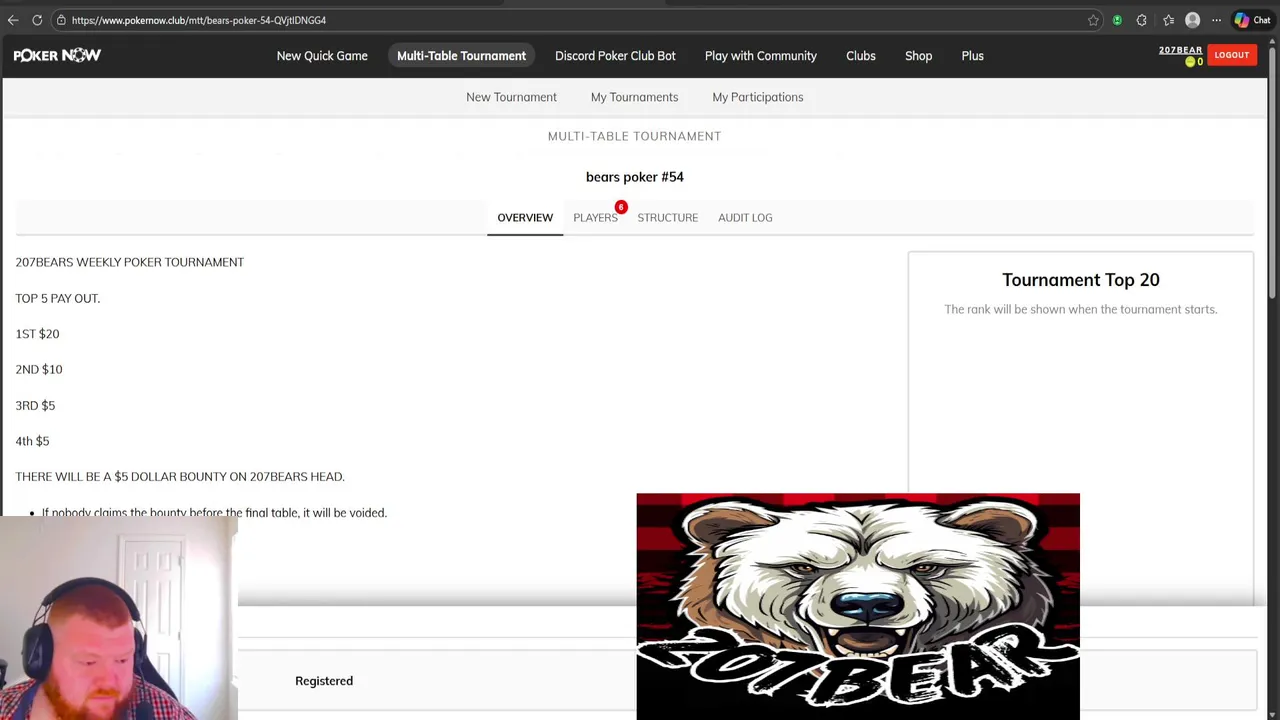The width and height of the screenshot is (1280, 720).
Task: Open the favorites list icon
Action: click(x=1168, y=20)
